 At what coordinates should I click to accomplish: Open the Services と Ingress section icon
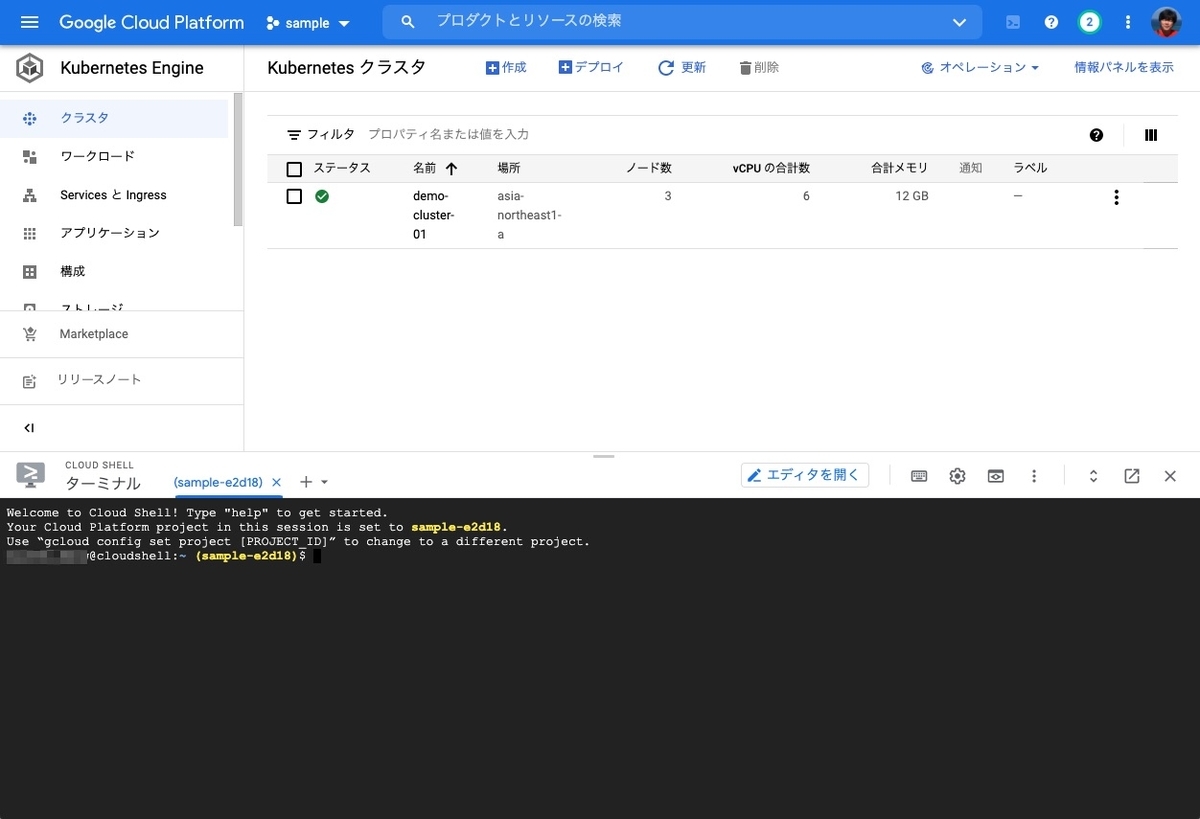29,195
